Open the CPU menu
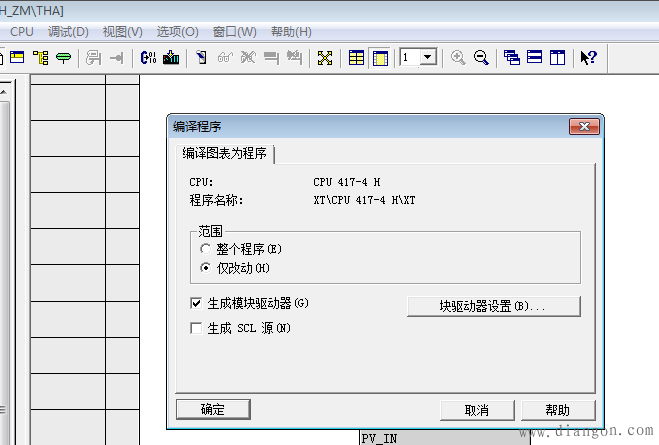 click(x=22, y=32)
